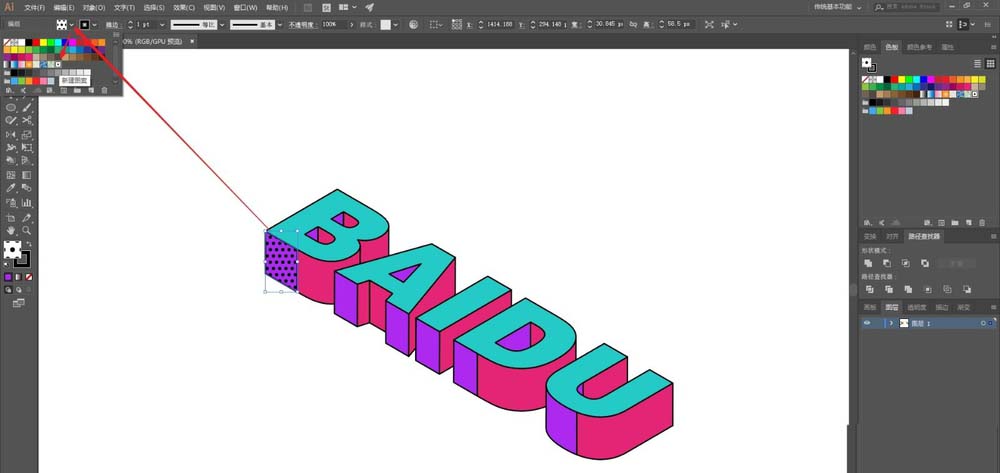This screenshot has height=473, width=1000.
Task: Activate the Column Graph tool
Action: coord(27,203)
